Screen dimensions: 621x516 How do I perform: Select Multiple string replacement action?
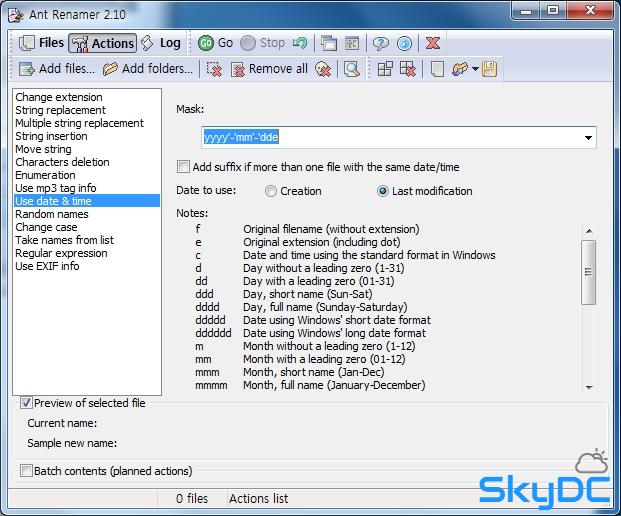(87, 123)
